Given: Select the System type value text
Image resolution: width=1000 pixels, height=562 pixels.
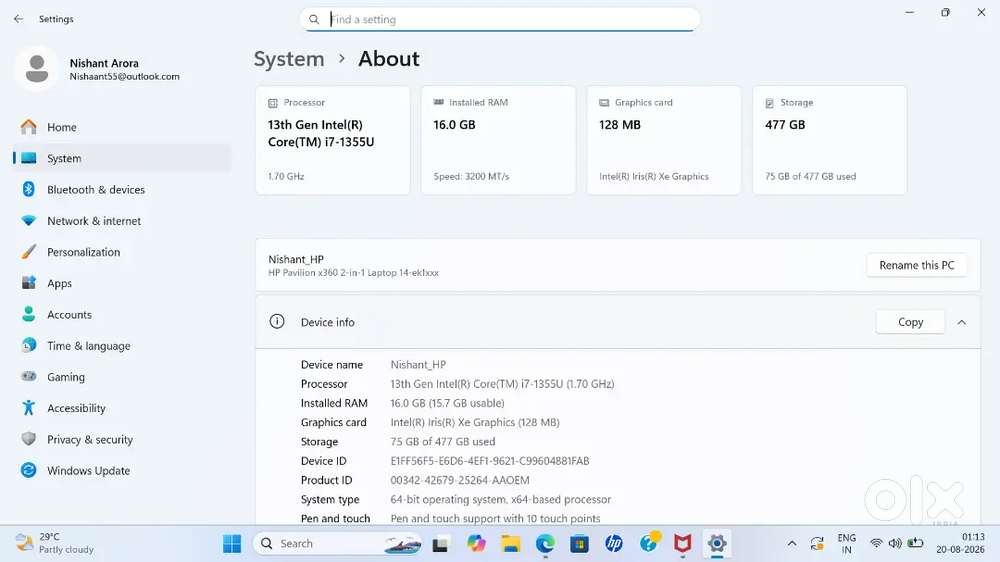Looking at the screenshot, I should (x=501, y=499).
